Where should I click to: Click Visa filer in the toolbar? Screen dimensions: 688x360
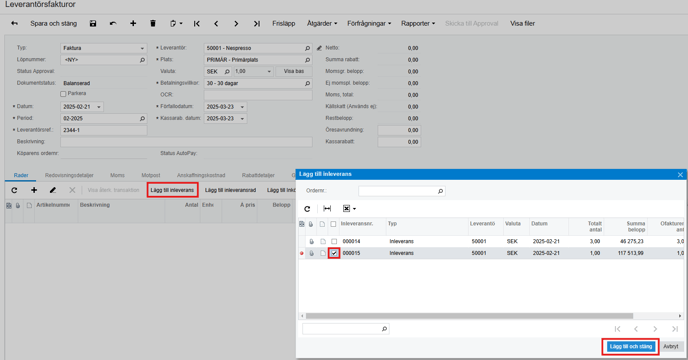click(522, 23)
